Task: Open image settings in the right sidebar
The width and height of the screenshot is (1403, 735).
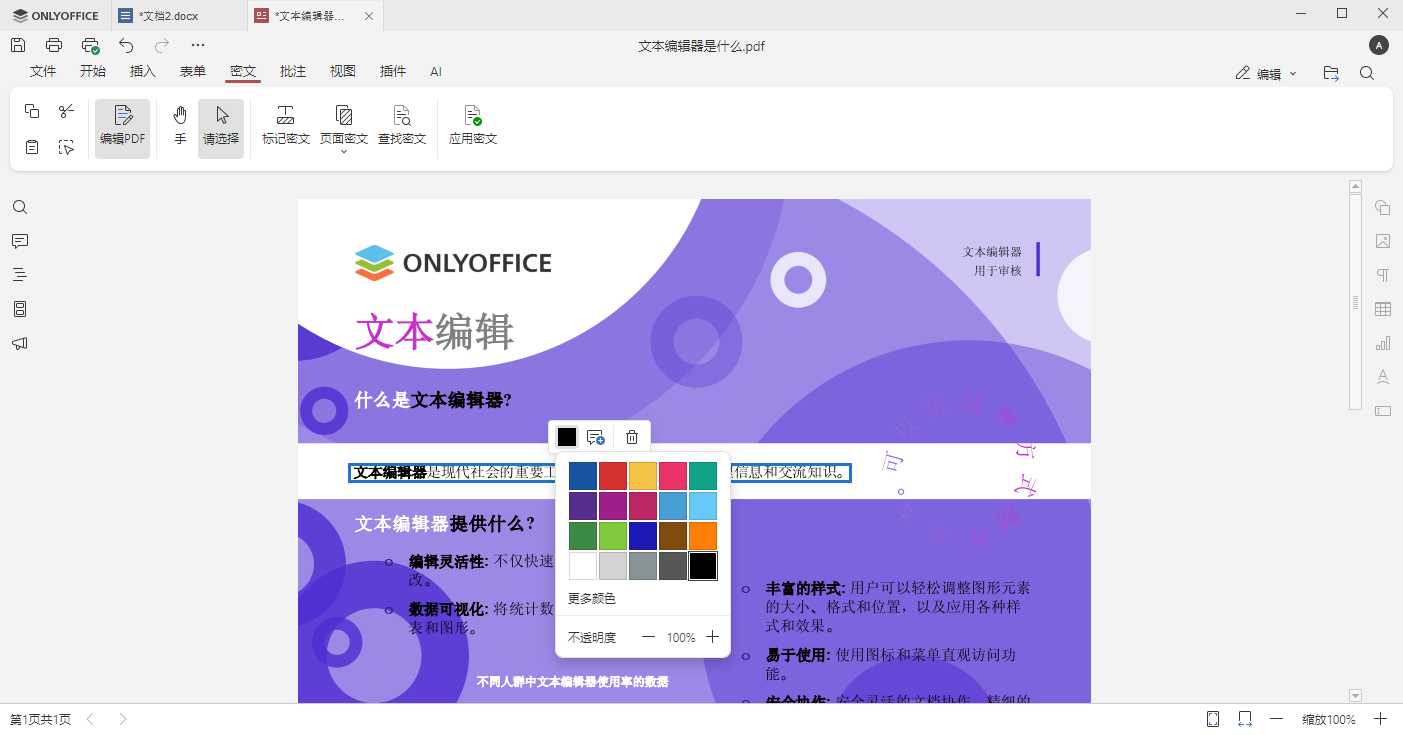Action: (x=1383, y=241)
